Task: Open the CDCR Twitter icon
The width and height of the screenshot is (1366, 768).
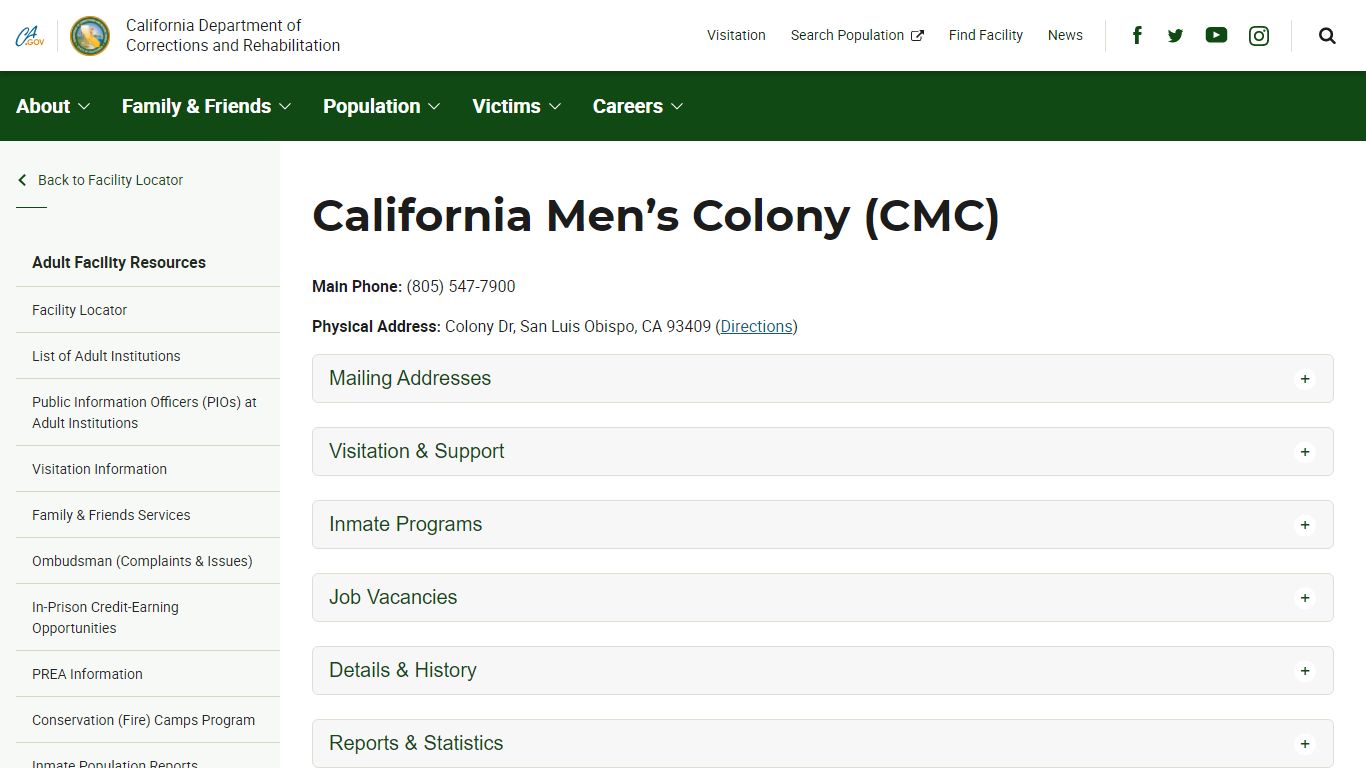Action: pos(1175,36)
